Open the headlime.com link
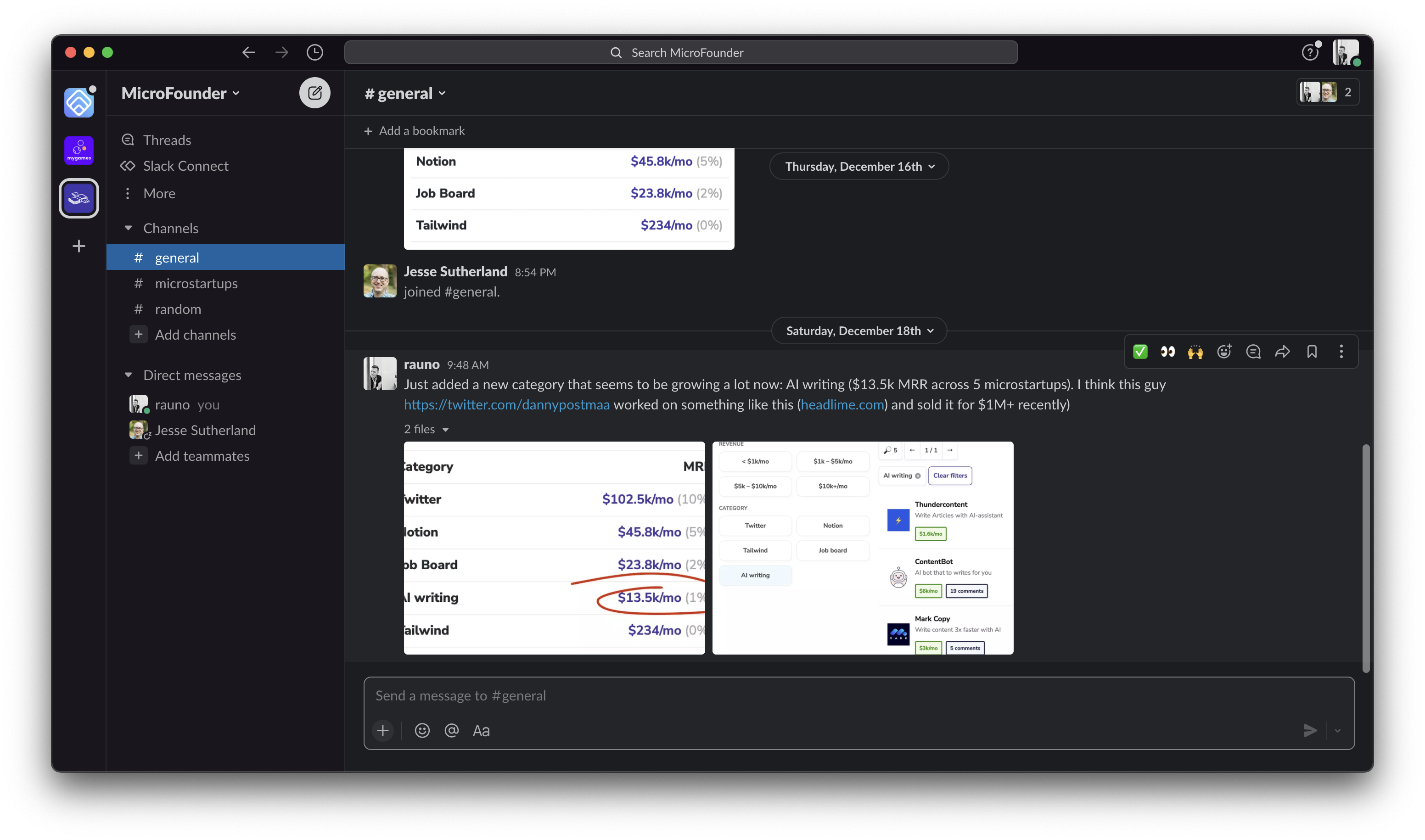 (842, 405)
